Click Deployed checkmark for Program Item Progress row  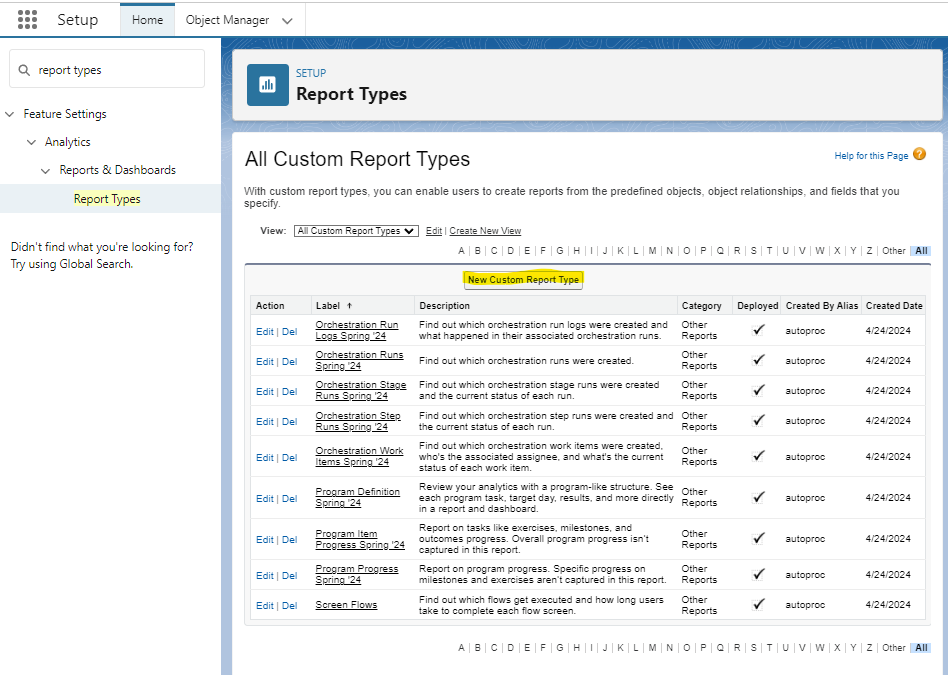pyautogui.click(x=758, y=538)
